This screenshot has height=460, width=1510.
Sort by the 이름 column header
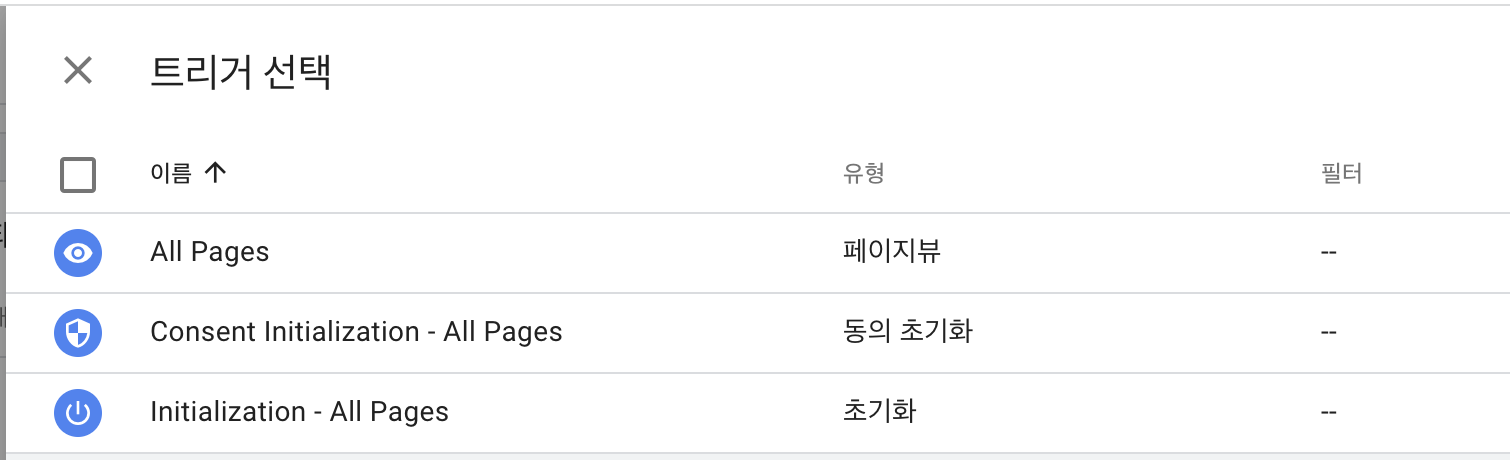(171, 173)
